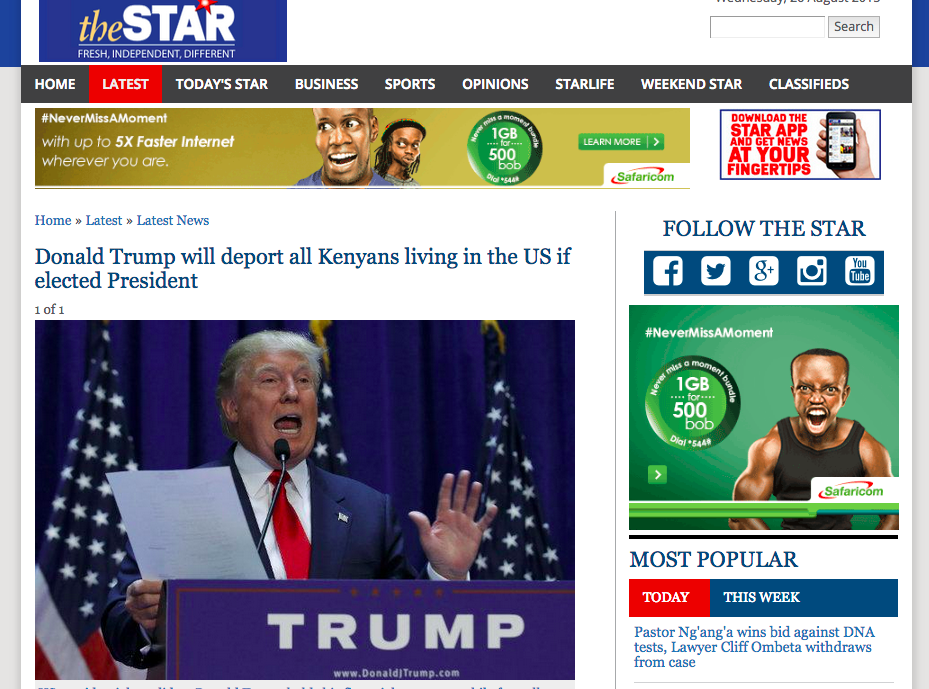Viewport: 929px width, 689px height.
Task: Open the STARLIFE section
Action: (585, 84)
